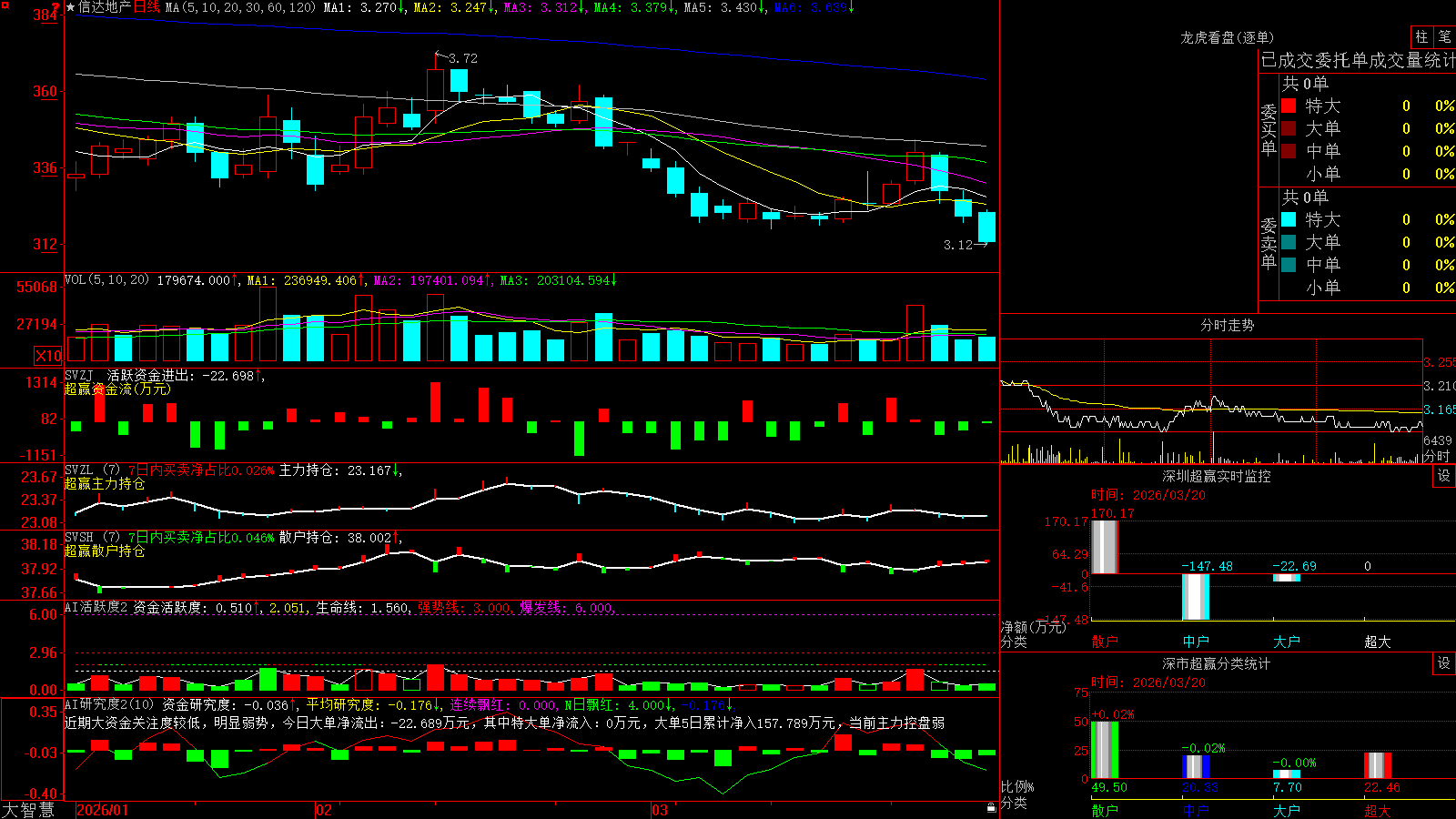The height and width of the screenshot is (819, 1456).
Task: Click the SVSH indicator name
Action: [79, 537]
